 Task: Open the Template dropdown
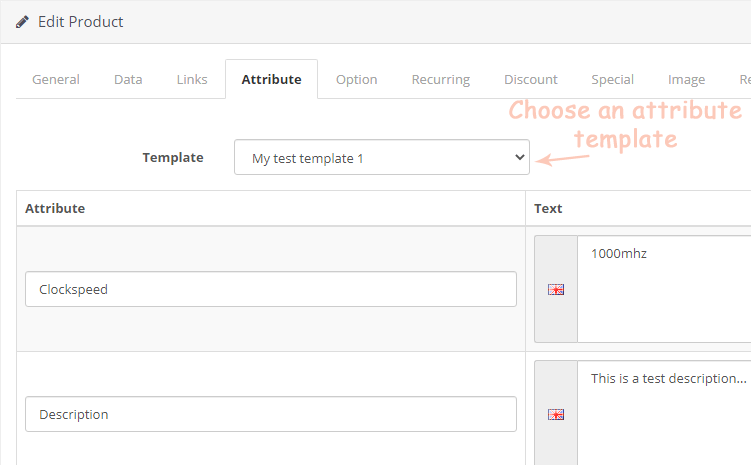pyautogui.click(x=382, y=158)
